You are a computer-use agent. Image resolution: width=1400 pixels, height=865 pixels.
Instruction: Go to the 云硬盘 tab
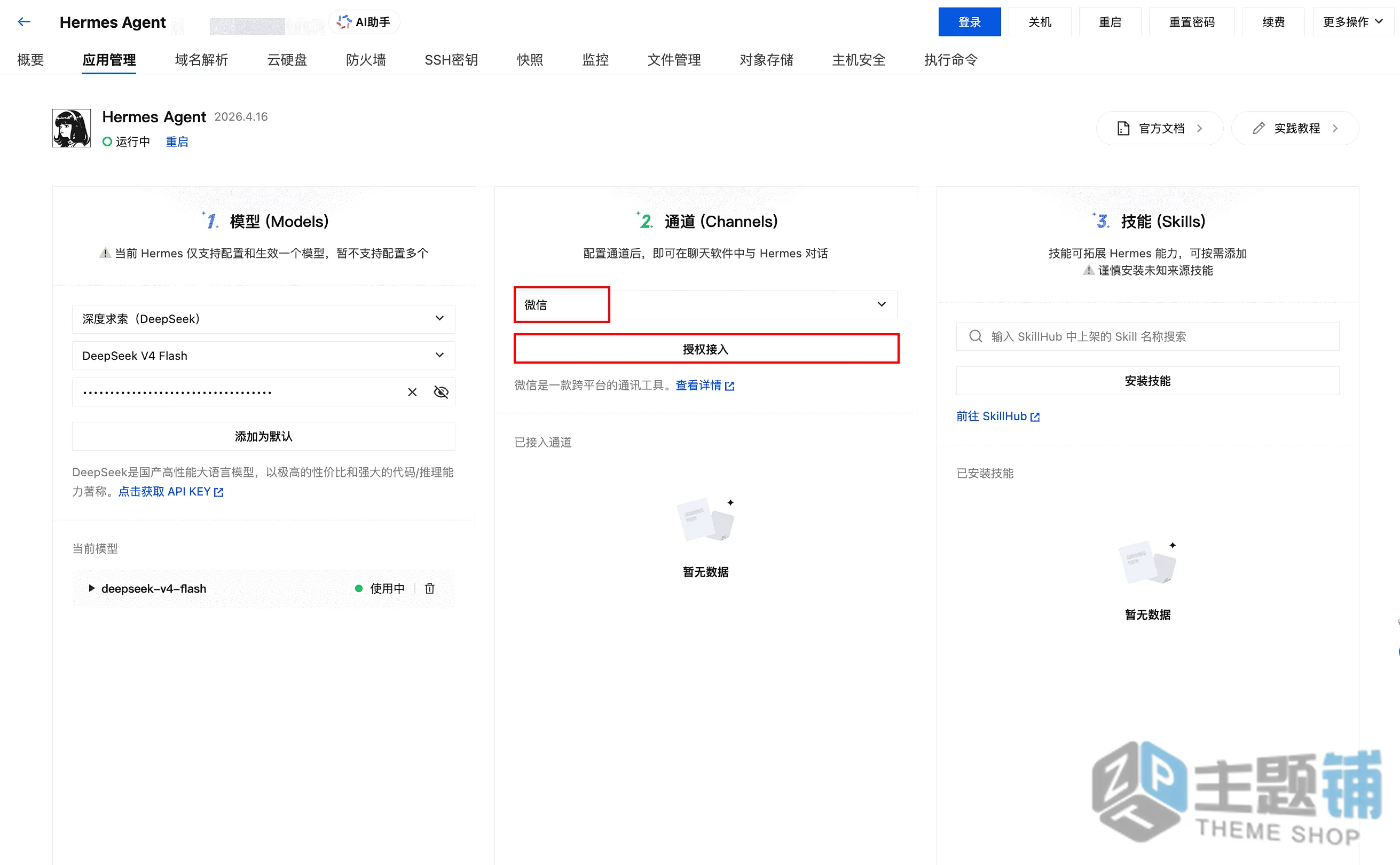coord(287,59)
